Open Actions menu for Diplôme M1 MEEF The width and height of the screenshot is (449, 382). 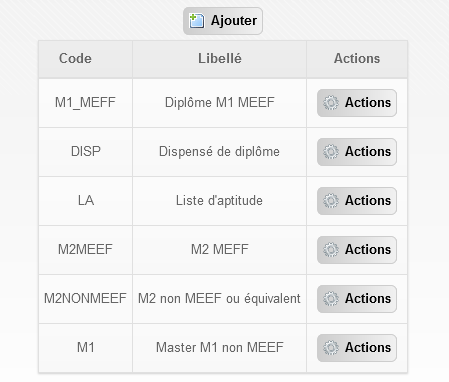point(357,103)
